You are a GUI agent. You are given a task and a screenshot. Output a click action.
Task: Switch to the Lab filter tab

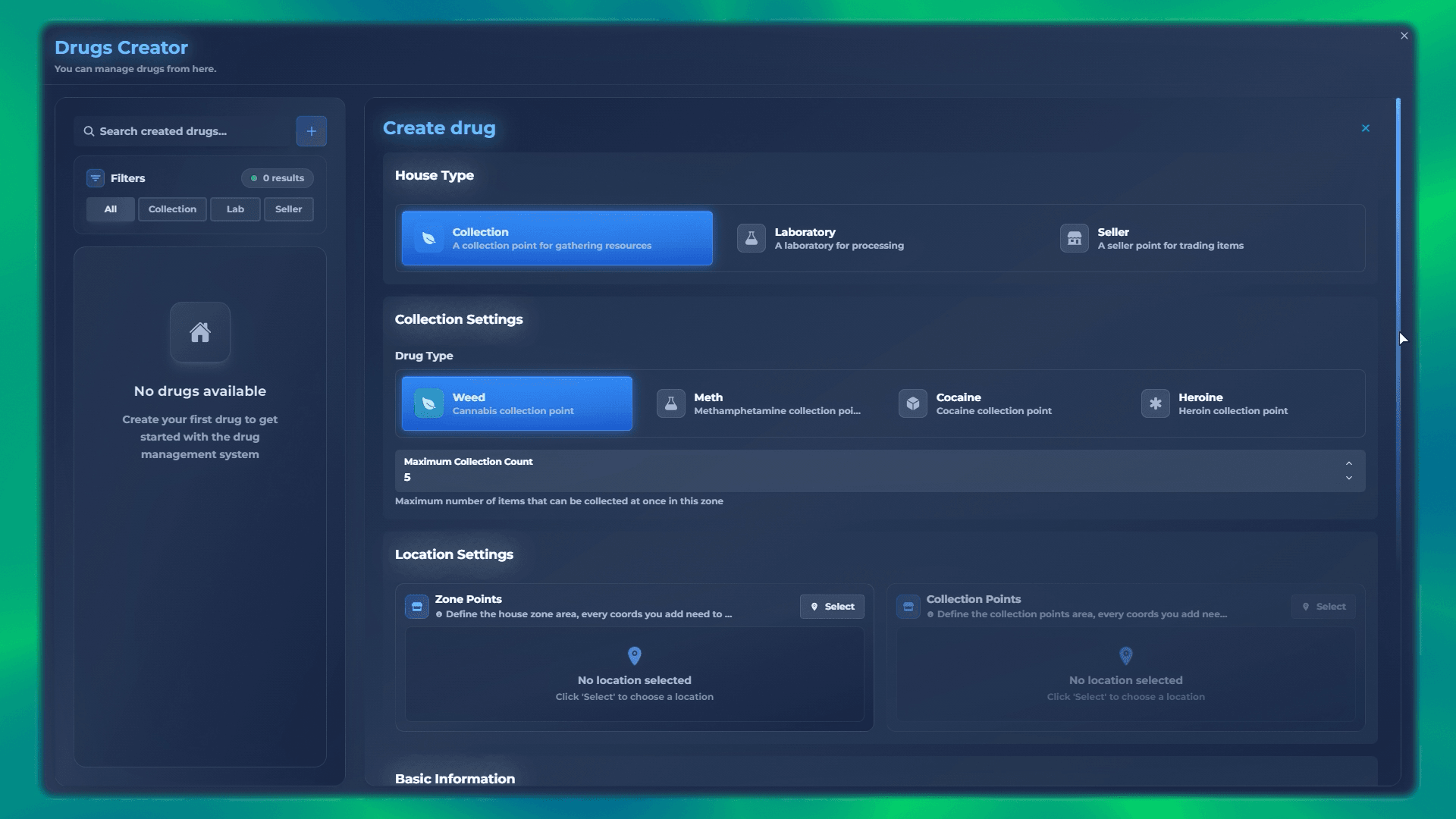[x=235, y=209]
